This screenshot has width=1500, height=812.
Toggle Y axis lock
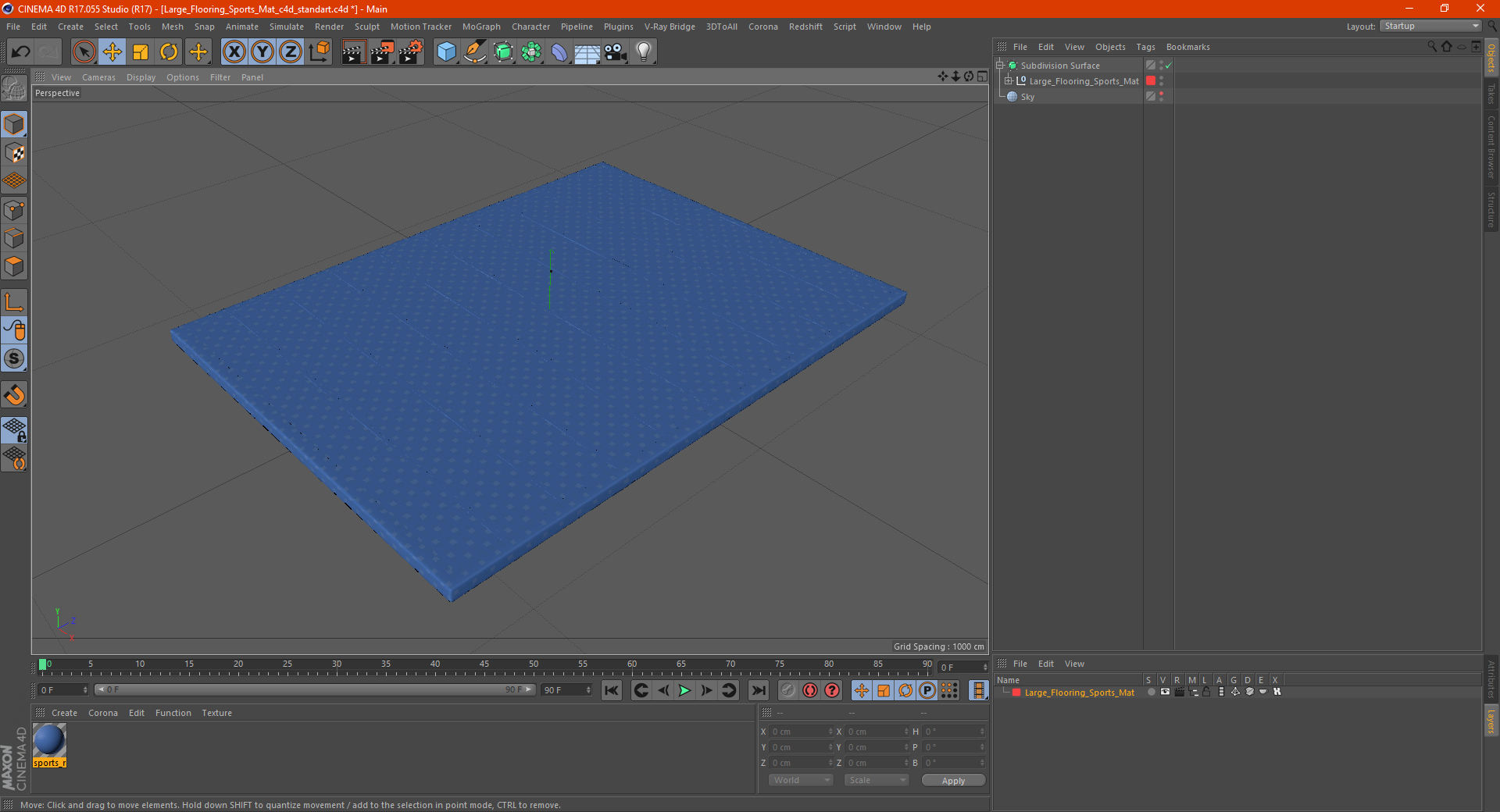point(262,52)
